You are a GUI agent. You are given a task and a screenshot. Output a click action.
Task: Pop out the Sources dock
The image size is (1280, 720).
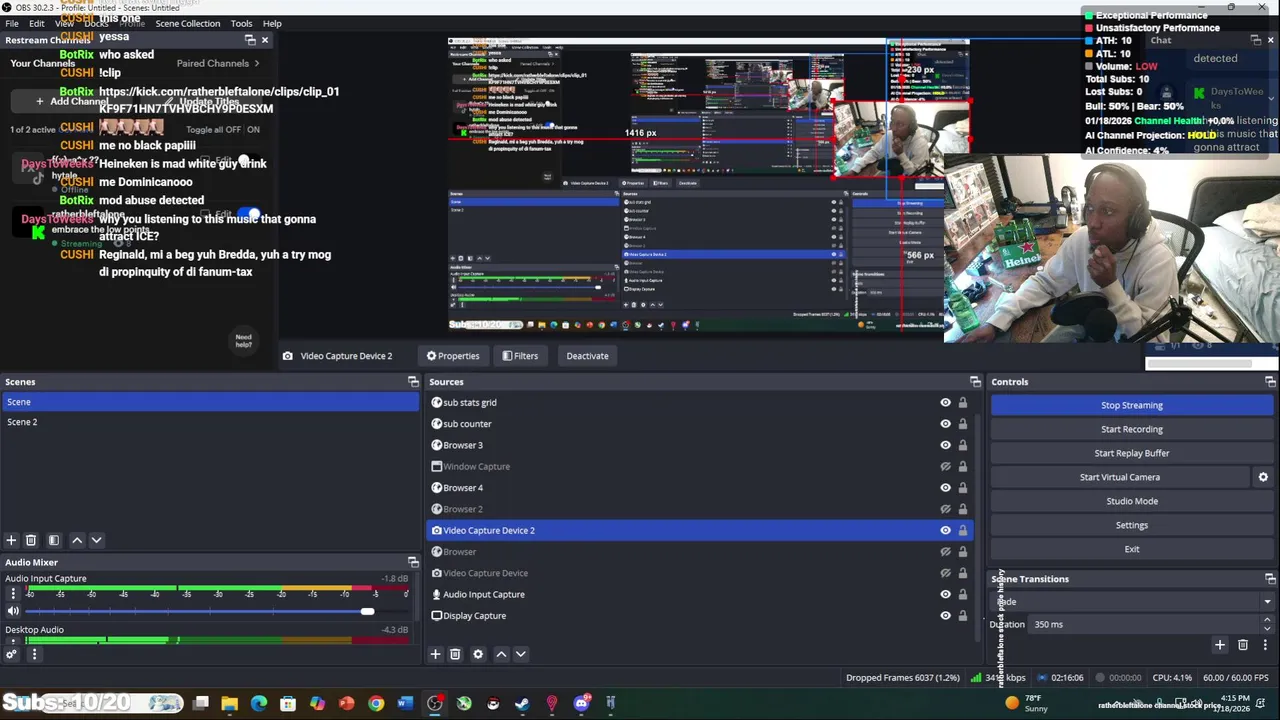(975, 382)
